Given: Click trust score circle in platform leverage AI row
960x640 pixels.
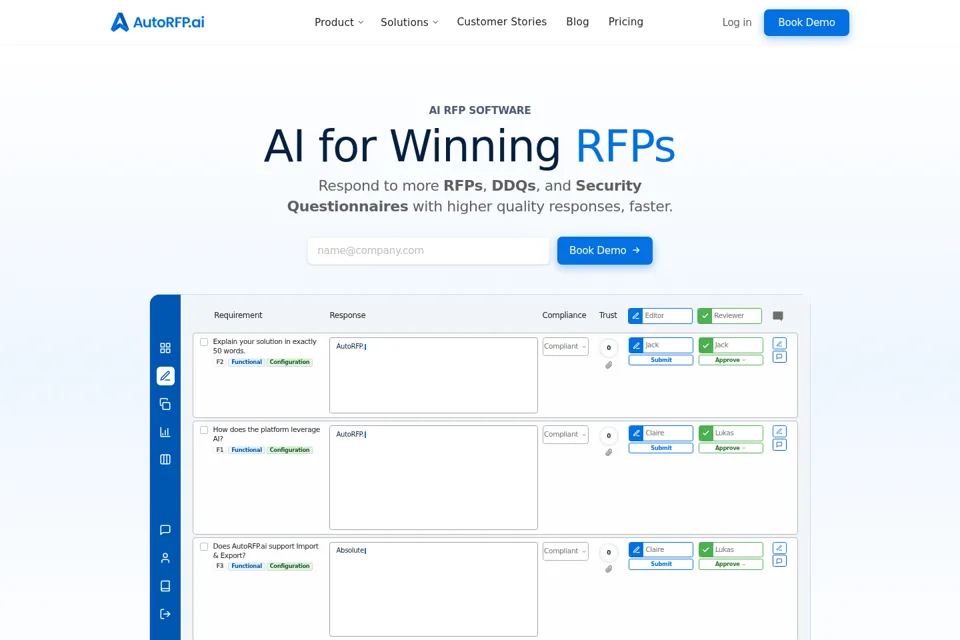Looking at the screenshot, I should (x=609, y=435).
